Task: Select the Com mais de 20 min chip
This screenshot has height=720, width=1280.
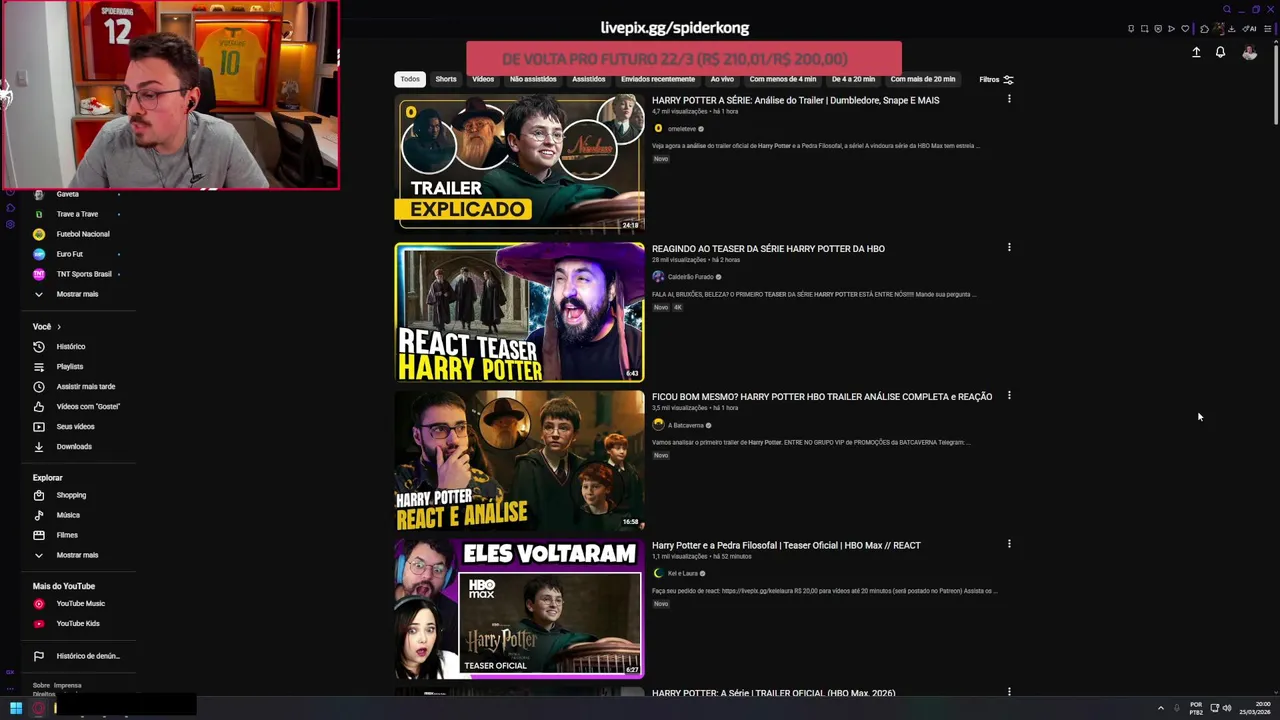Action: click(x=922, y=79)
